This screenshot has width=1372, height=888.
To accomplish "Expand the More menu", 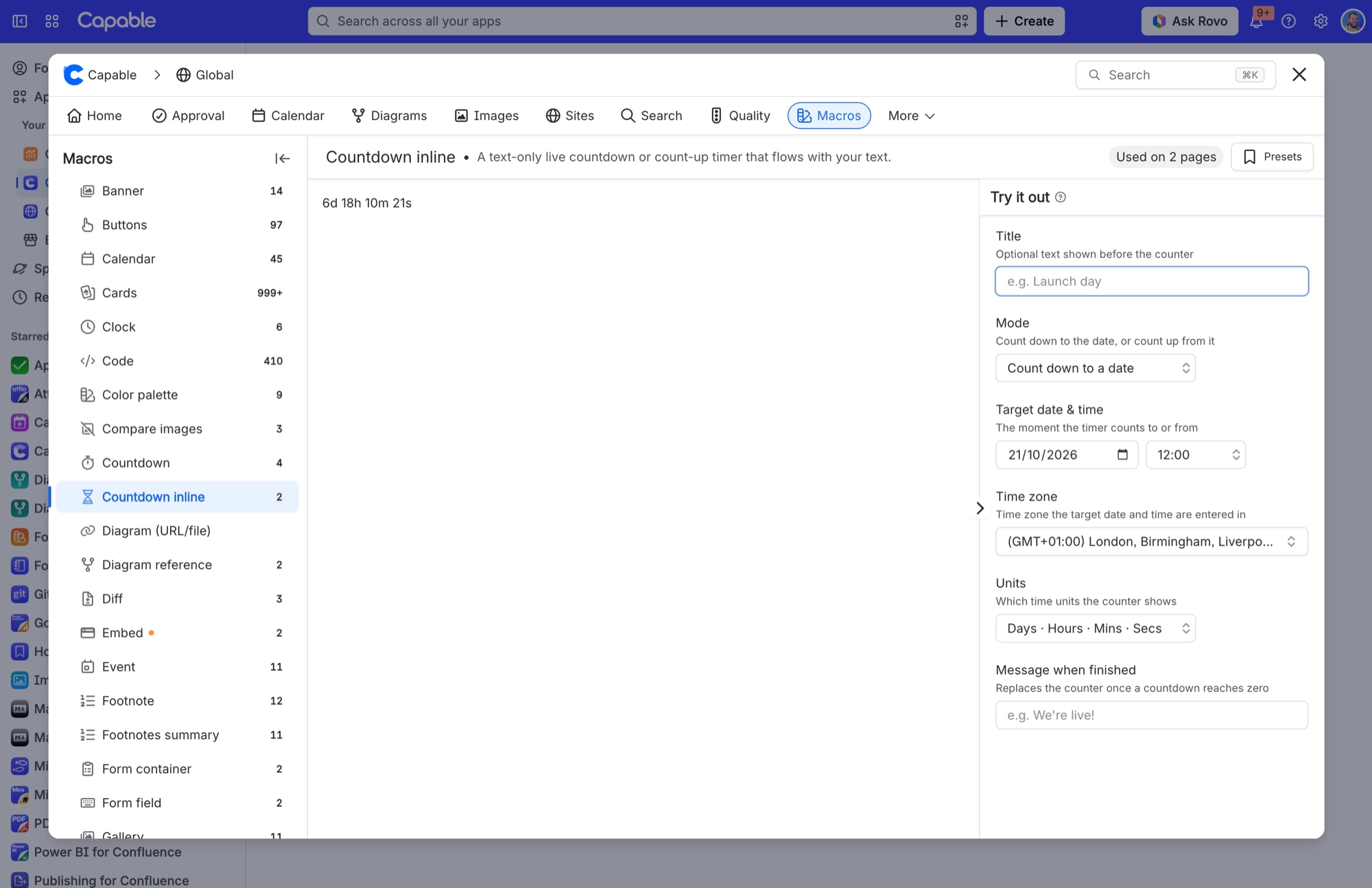I will [x=911, y=116].
